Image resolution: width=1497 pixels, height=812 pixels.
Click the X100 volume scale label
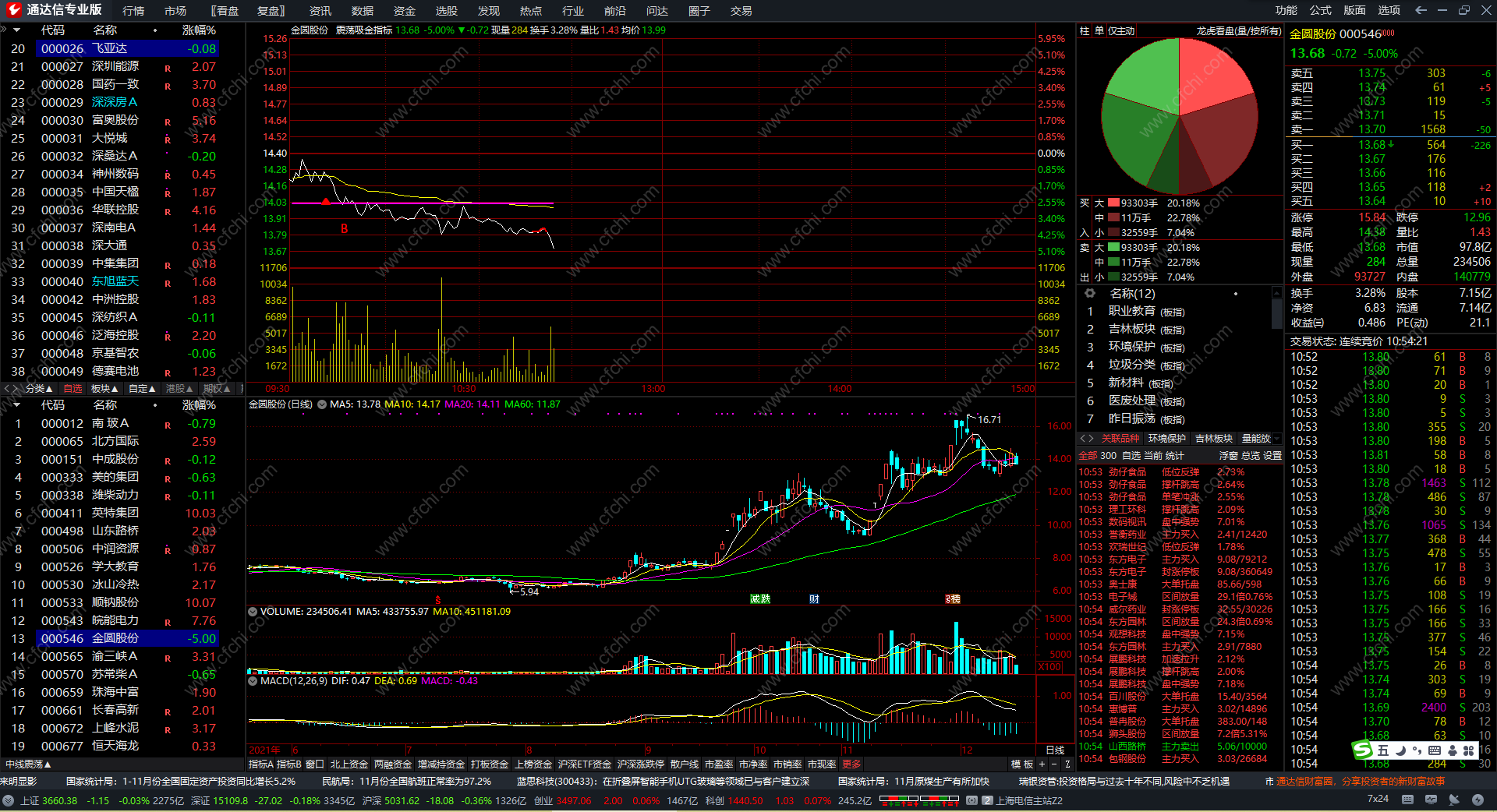(x=1049, y=667)
